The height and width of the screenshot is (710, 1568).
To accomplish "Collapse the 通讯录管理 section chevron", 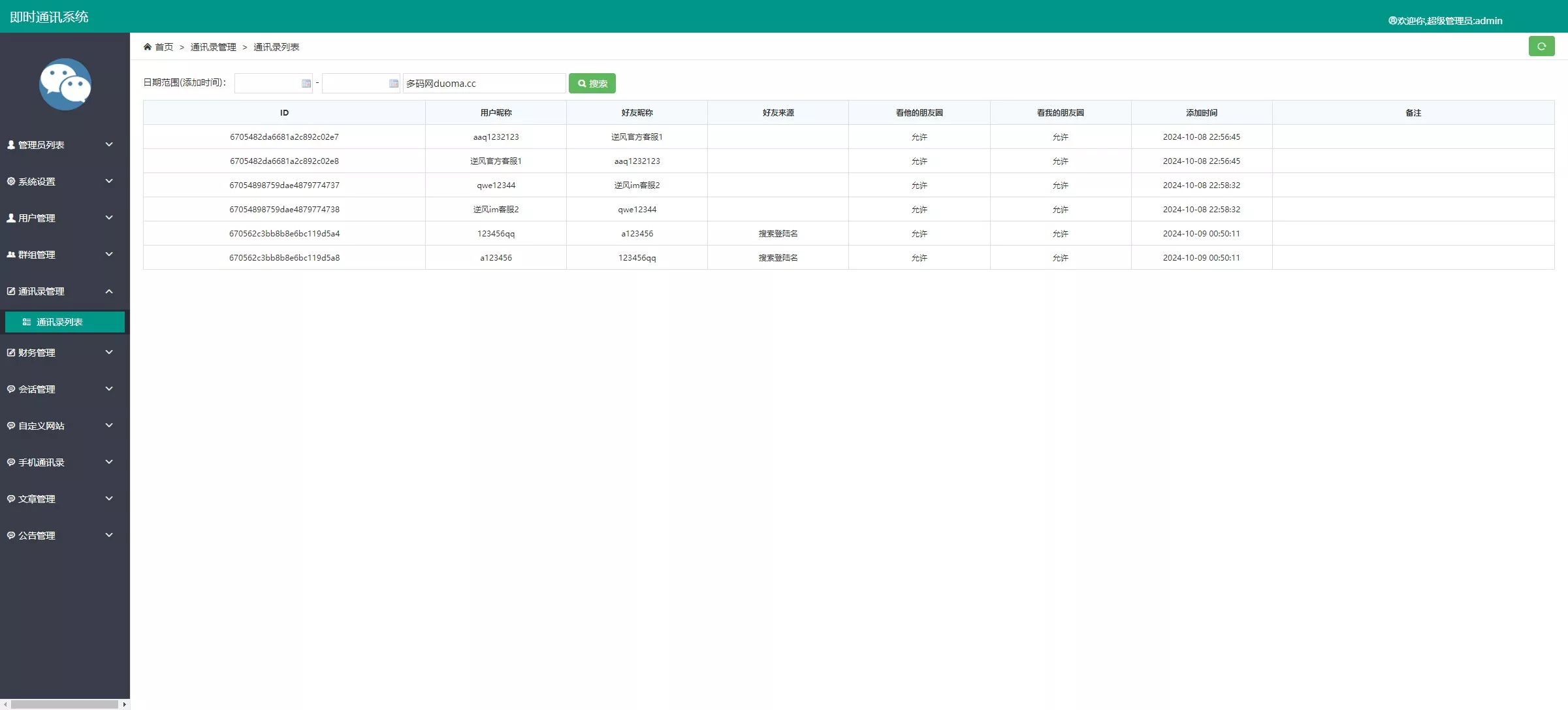I will pyautogui.click(x=109, y=291).
